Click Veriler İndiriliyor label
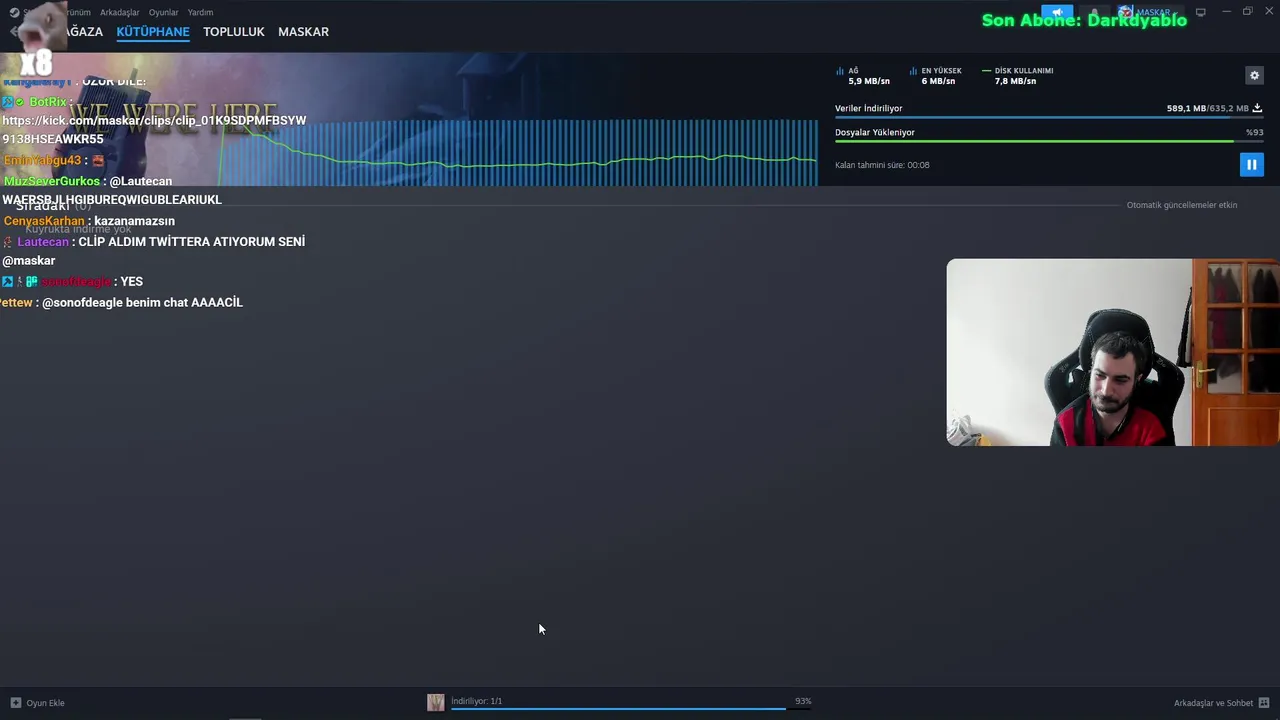 pyautogui.click(x=869, y=108)
